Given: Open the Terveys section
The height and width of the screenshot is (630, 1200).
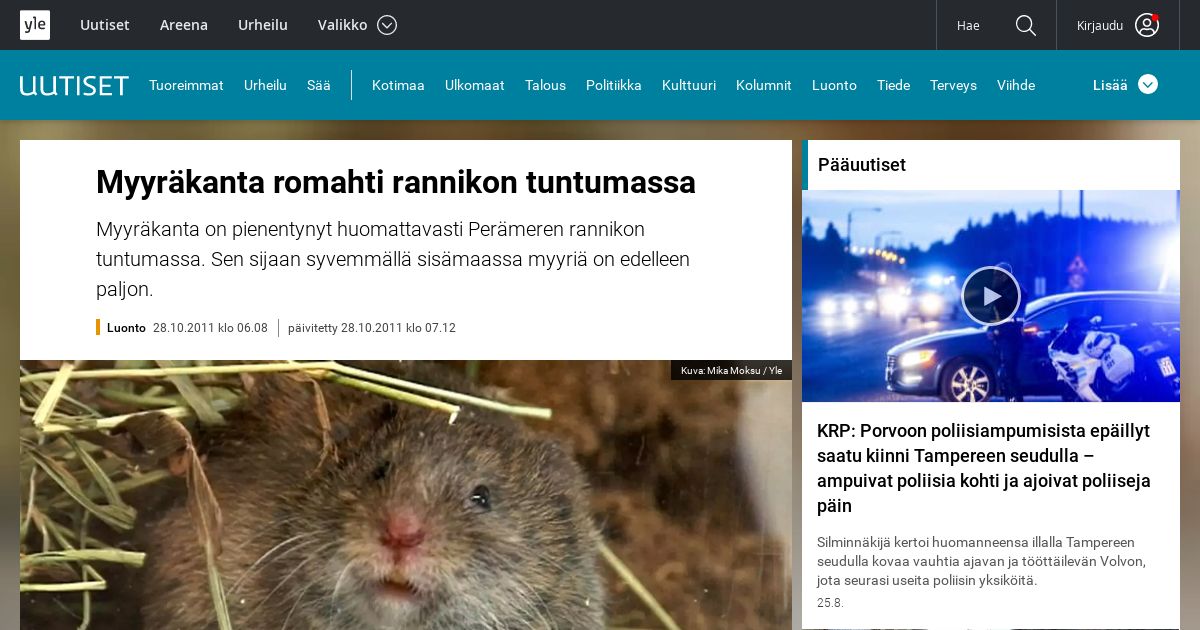Looking at the screenshot, I should (953, 85).
